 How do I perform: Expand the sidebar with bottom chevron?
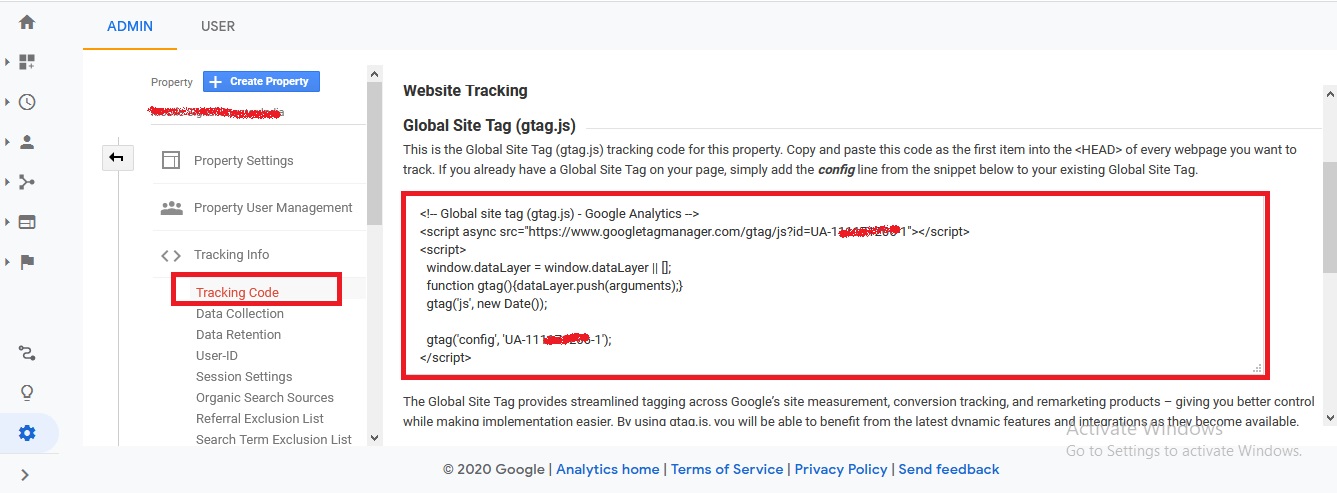(x=25, y=475)
